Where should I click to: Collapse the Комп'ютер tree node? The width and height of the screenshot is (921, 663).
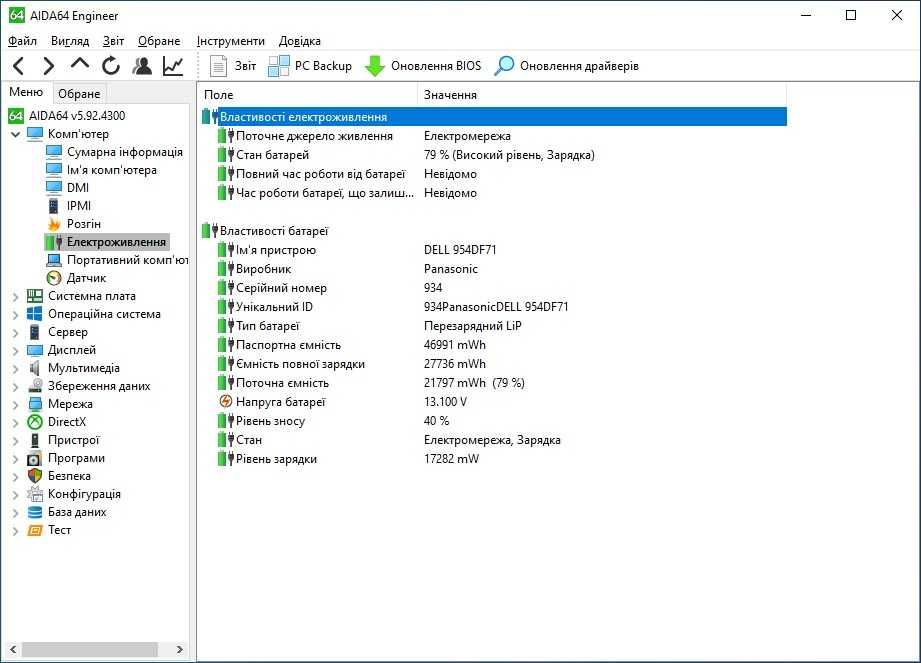coord(16,134)
